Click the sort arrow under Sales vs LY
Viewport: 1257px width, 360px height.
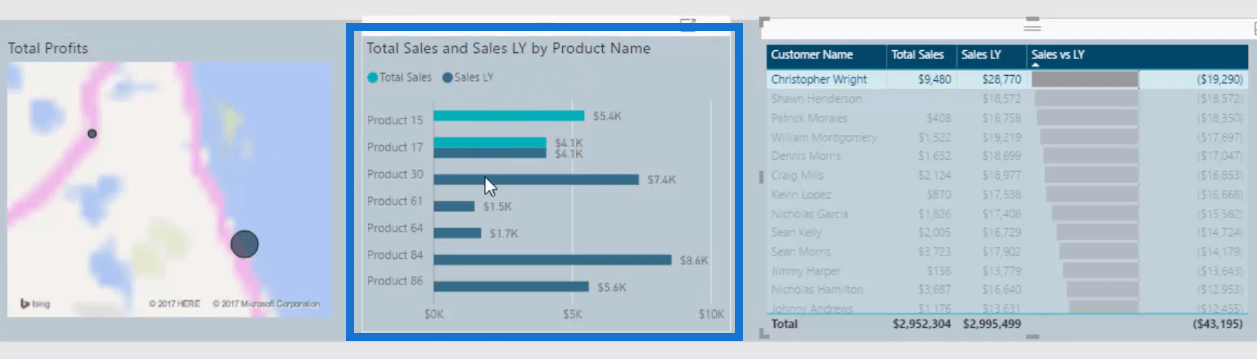coord(1036,65)
